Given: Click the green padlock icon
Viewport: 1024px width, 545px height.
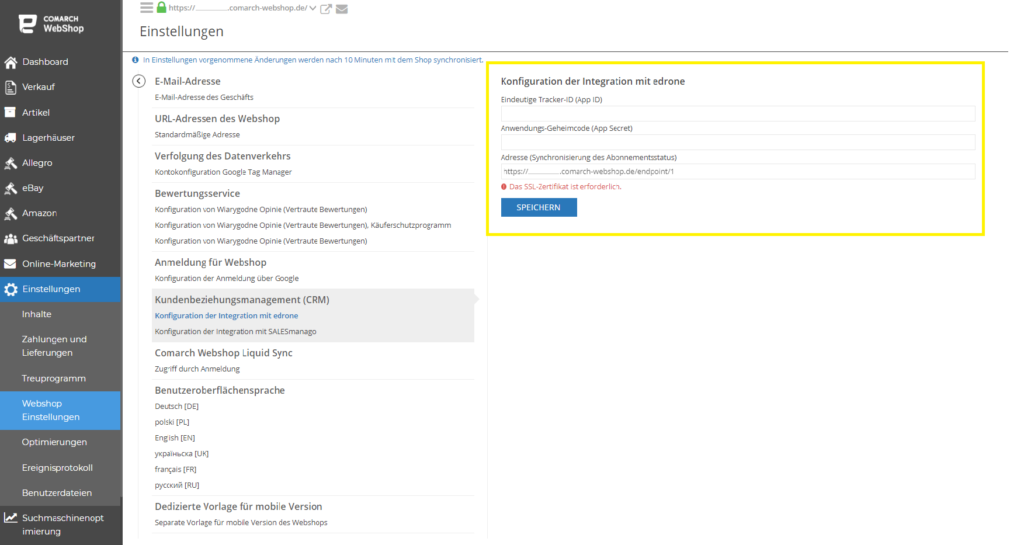Looking at the screenshot, I should (161, 7).
